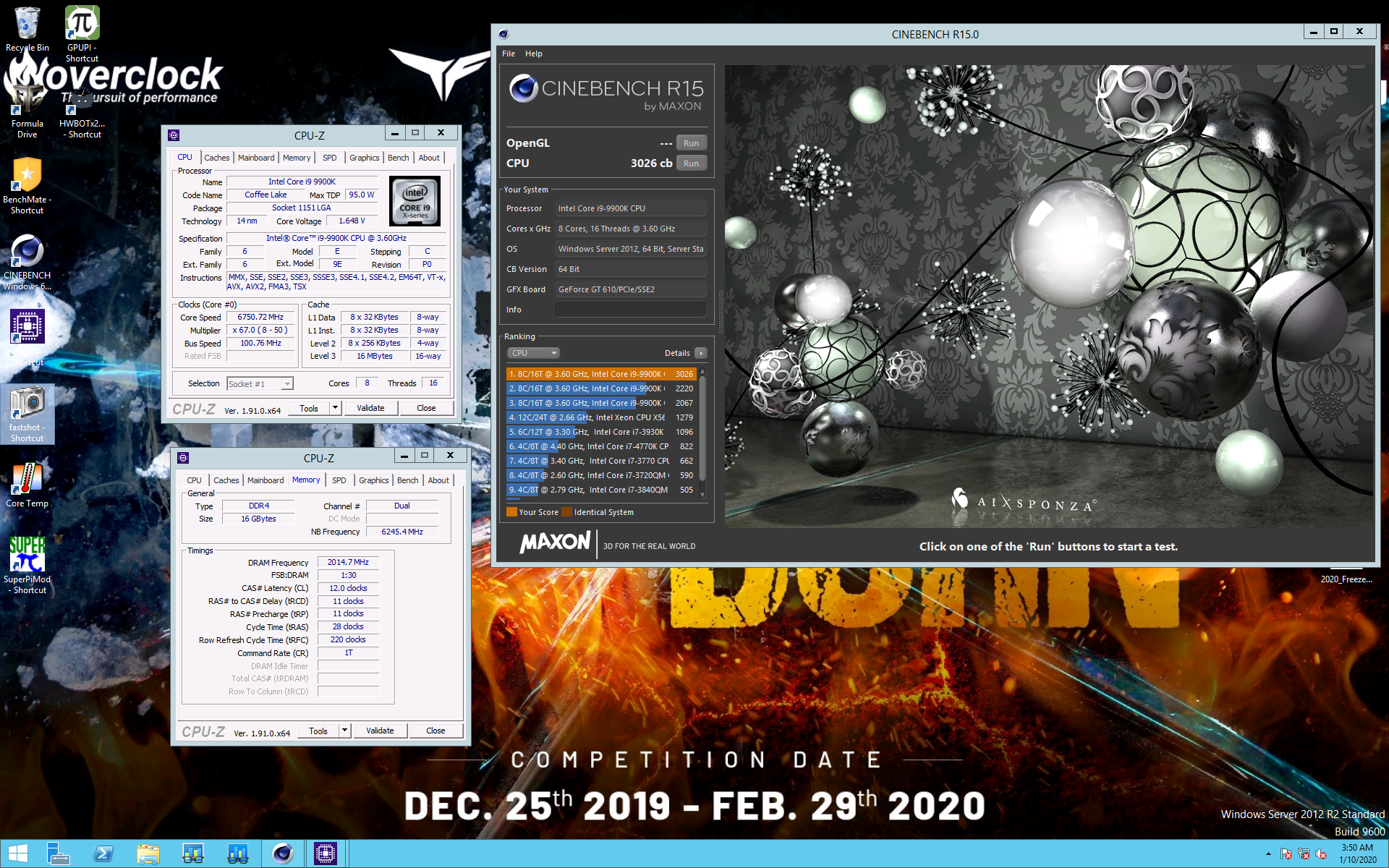Expand Tools dropdown arrow in bottom CPU-Z

click(x=344, y=731)
